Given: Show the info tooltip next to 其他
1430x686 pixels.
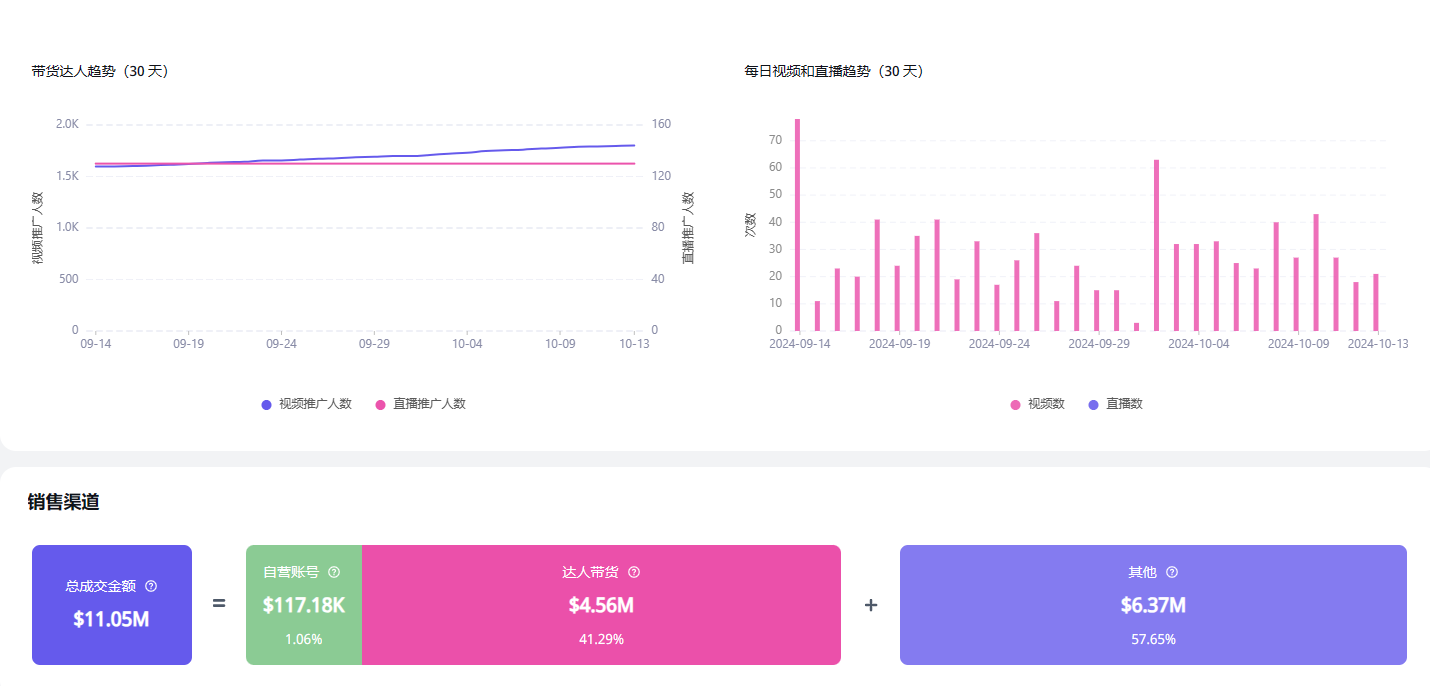Looking at the screenshot, I should (x=1172, y=572).
